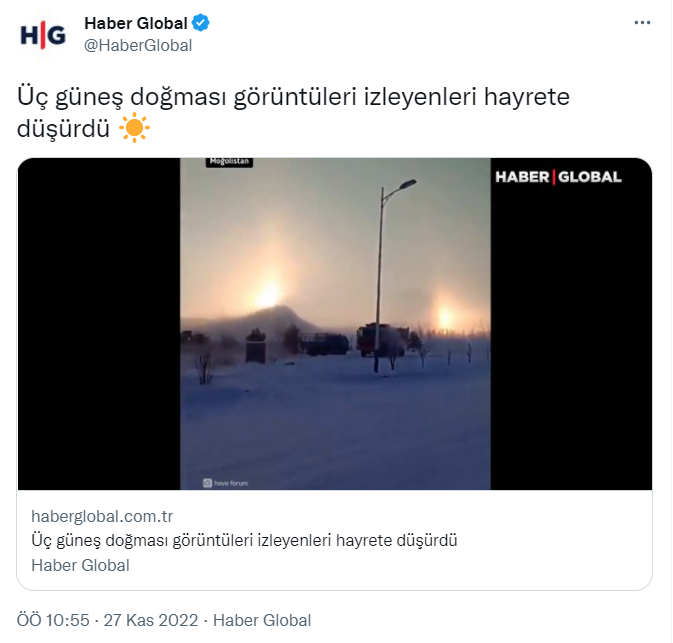Open the haberglobal.com.tr domain link
The width and height of the screenshot is (673, 643).
(102, 516)
